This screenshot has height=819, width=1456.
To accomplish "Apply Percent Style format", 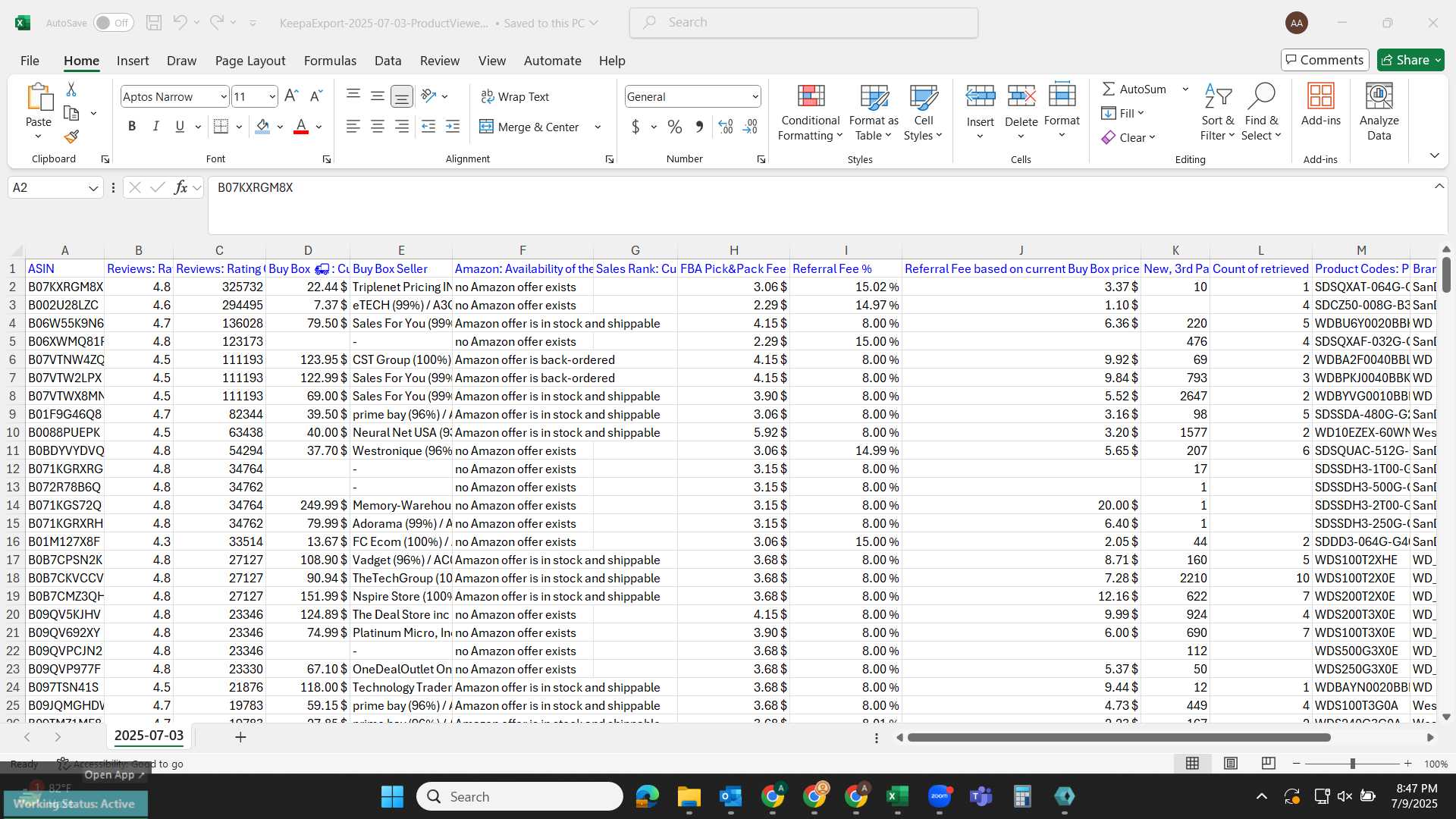I will [x=674, y=127].
